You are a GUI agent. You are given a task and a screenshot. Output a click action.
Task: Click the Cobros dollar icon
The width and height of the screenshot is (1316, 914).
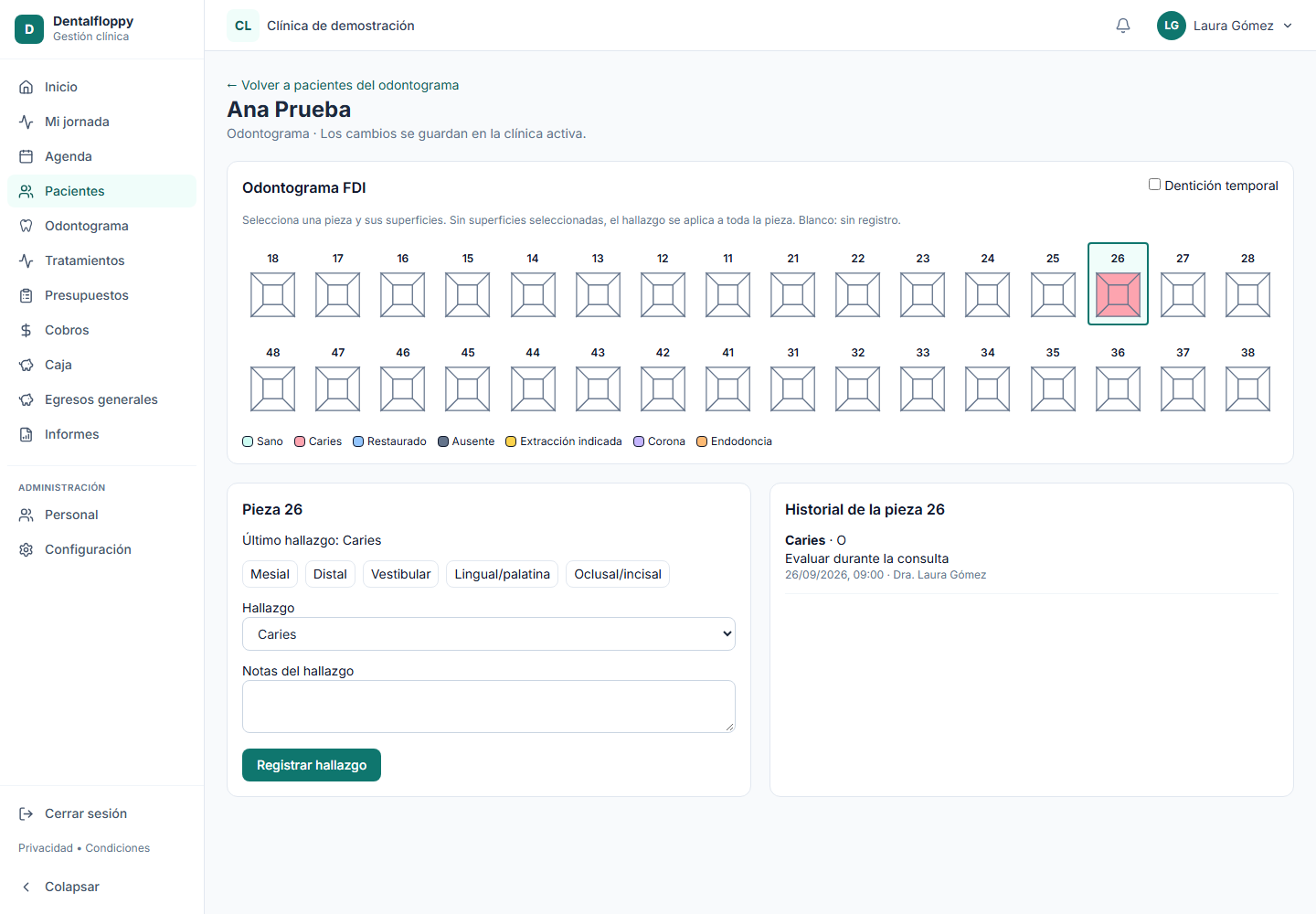(x=27, y=330)
